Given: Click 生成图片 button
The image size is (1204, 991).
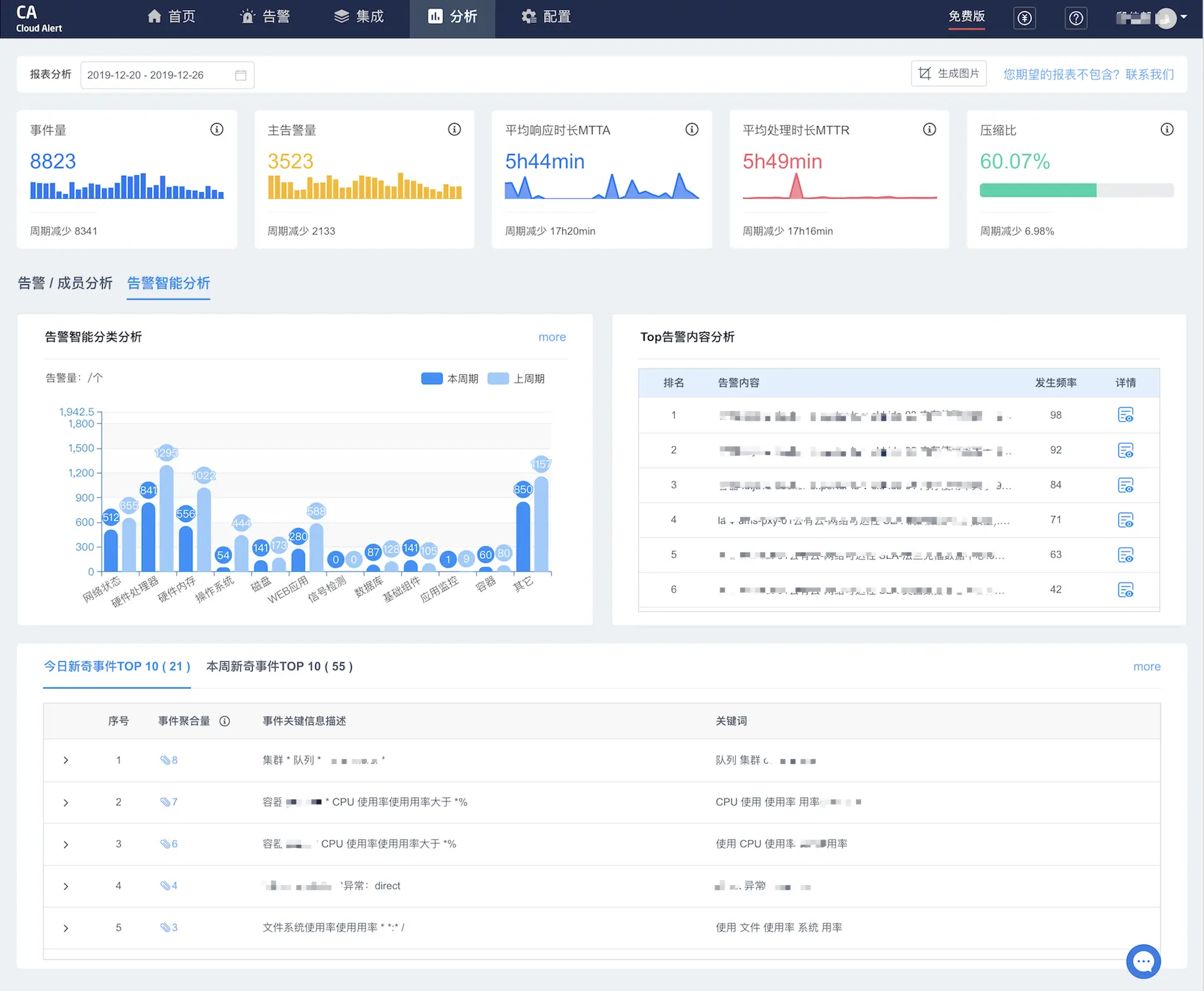Looking at the screenshot, I should click(948, 74).
